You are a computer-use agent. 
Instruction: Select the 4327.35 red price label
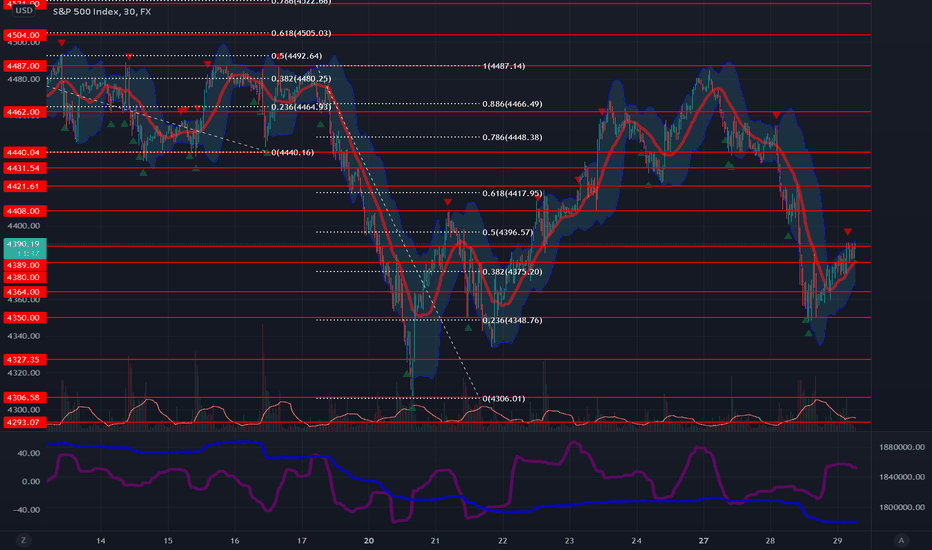pos(24,360)
